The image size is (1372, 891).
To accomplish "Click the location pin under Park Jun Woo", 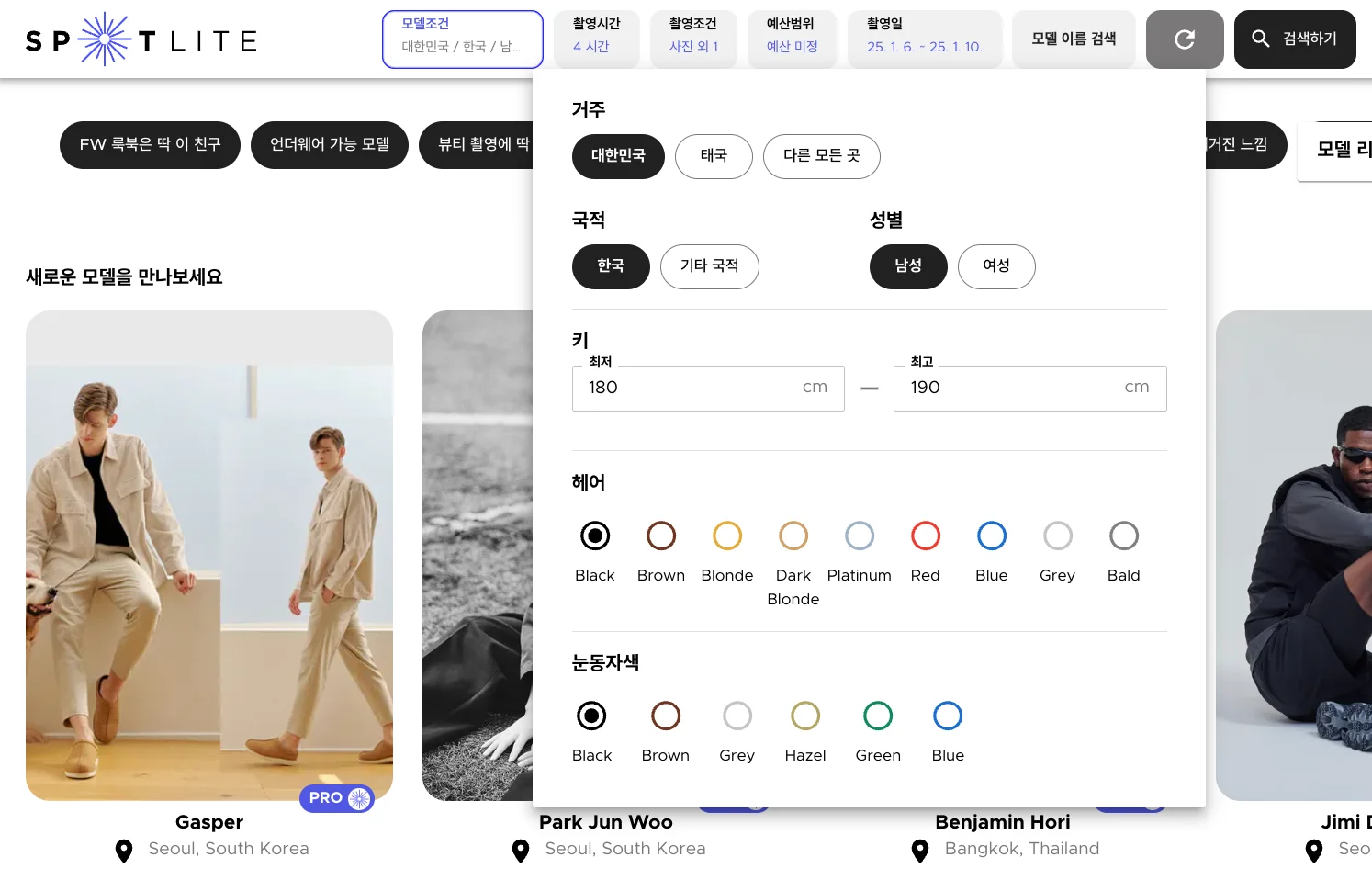I will coord(521,851).
